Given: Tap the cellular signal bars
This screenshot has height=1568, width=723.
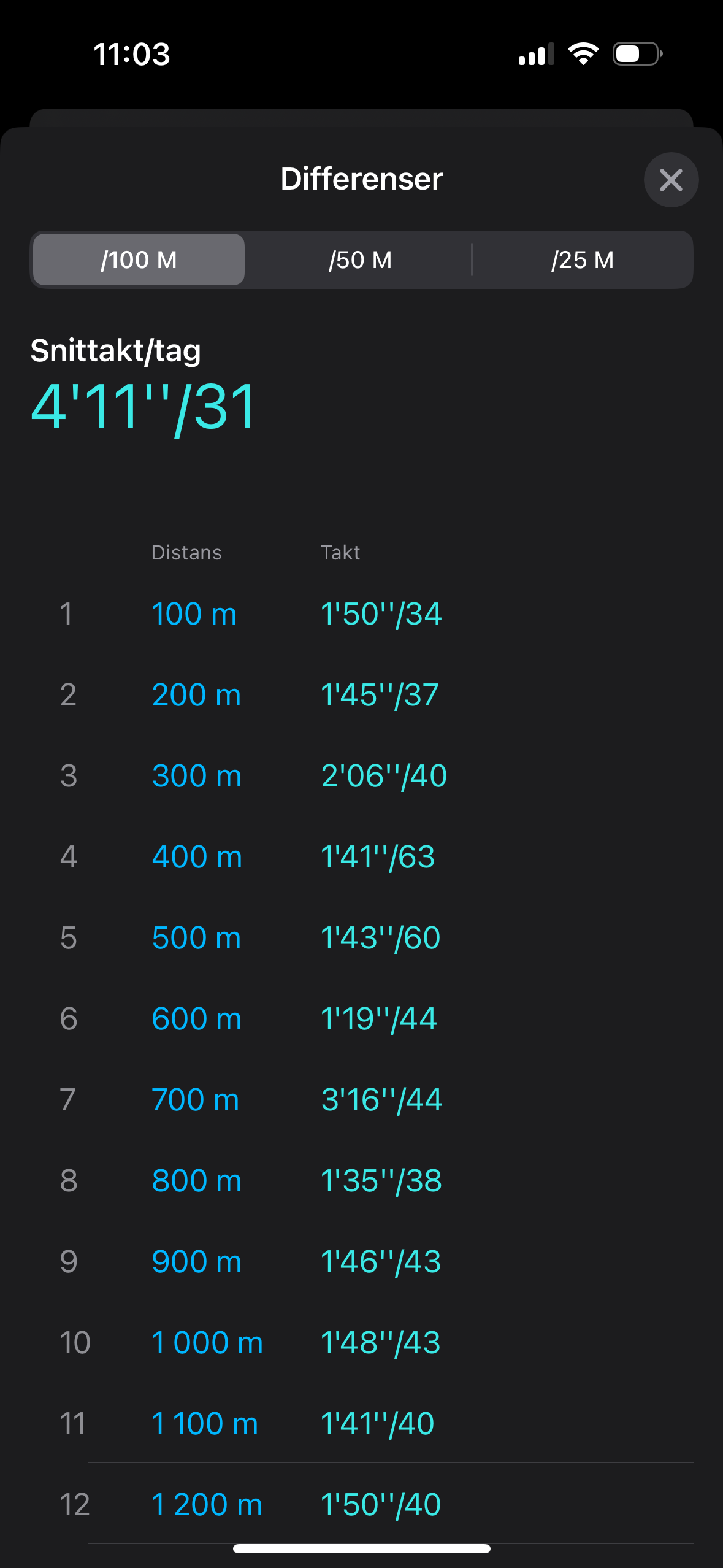Looking at the screenshot, I should coord(535,55).
